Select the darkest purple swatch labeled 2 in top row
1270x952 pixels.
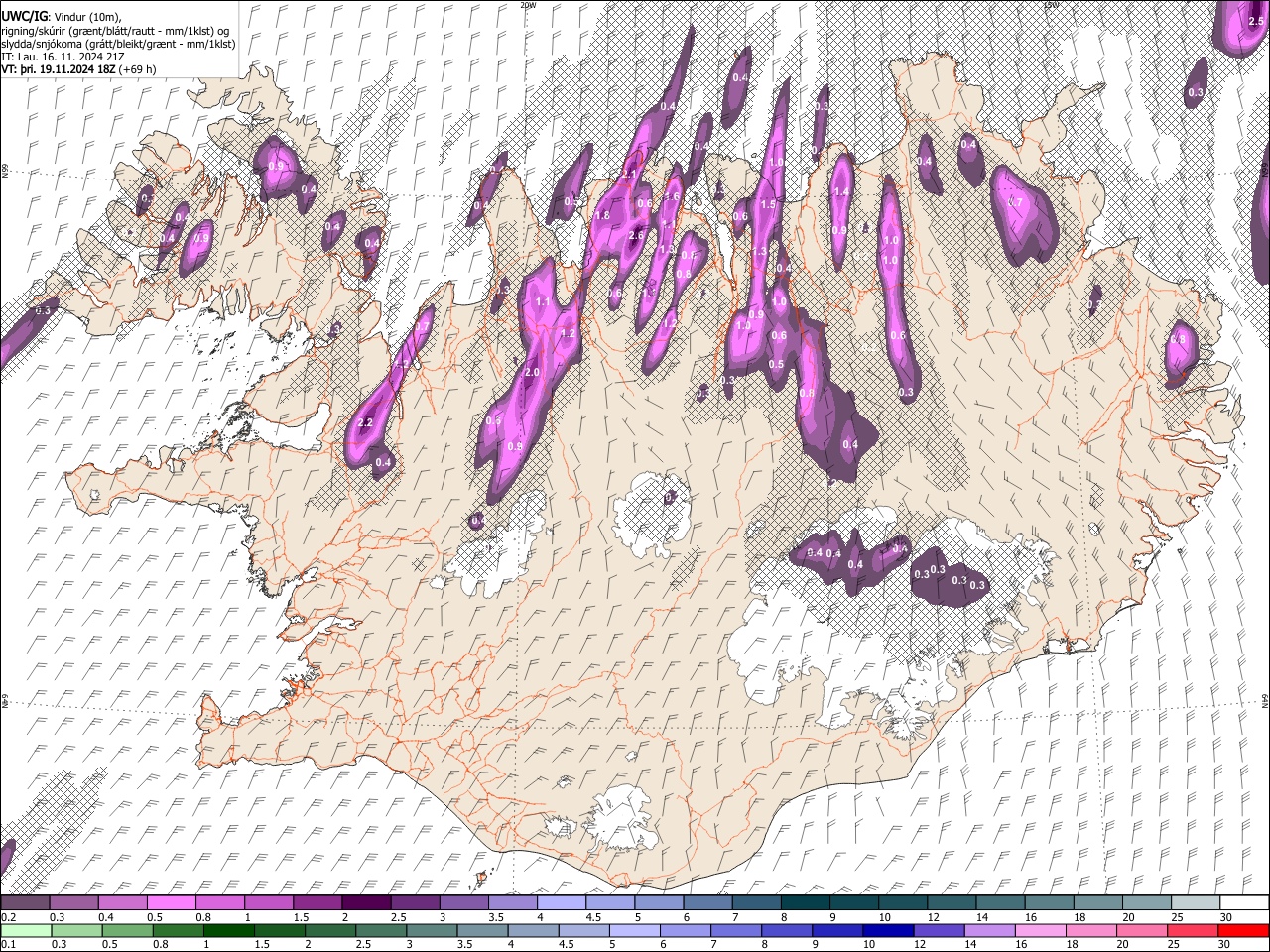[x=366, y=902]
